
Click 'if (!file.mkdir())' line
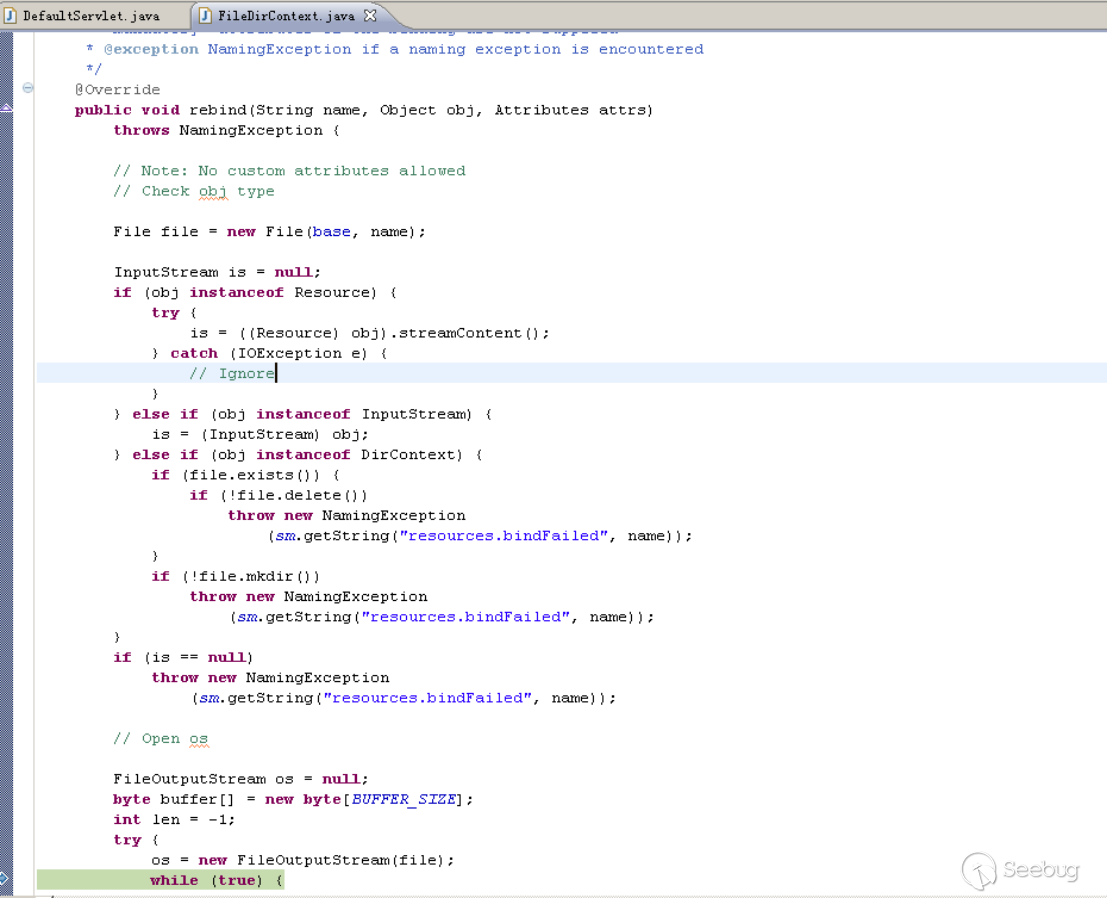235,576
